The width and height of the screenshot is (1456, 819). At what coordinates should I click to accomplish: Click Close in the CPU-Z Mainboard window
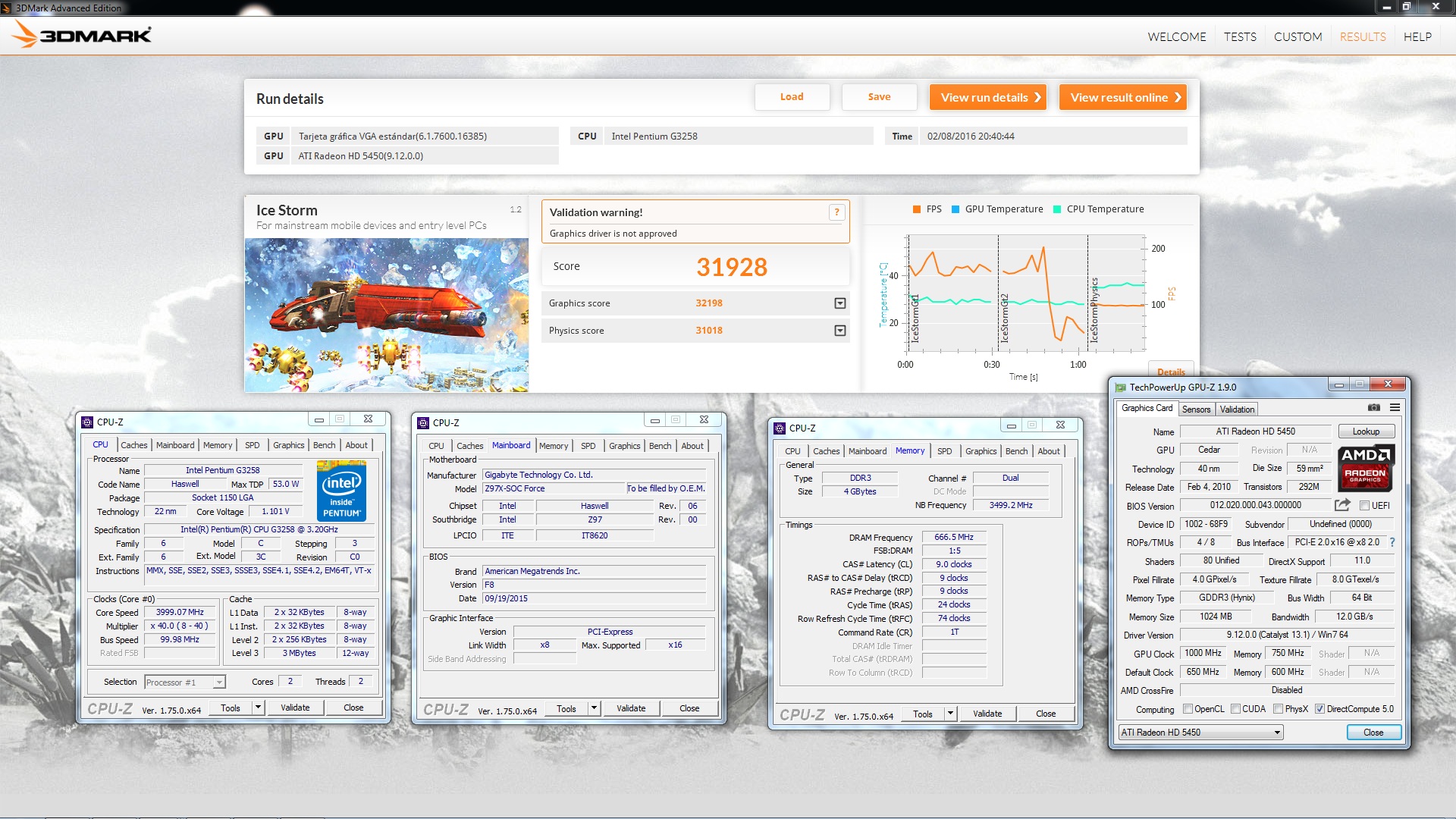689,708
